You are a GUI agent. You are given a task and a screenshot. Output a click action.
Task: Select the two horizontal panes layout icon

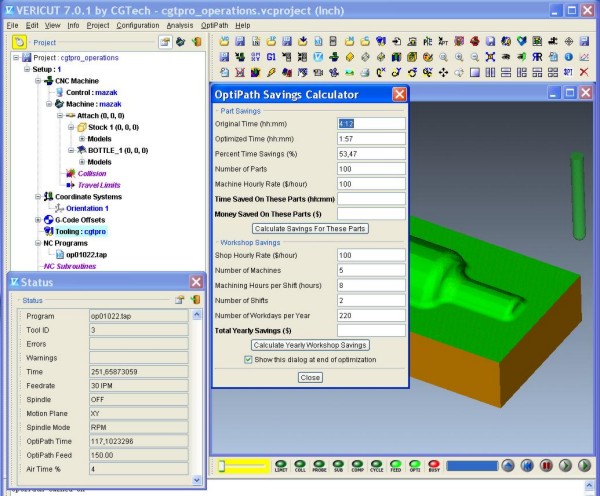(x=506, y=72)
